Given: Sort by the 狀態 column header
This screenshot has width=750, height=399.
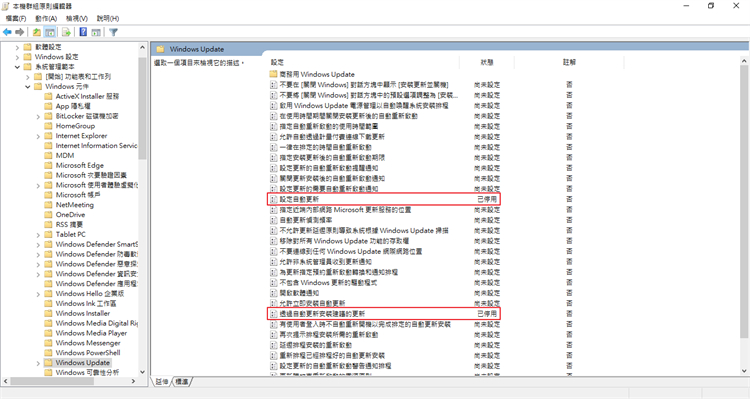Looking at the screenshot, I should click(487, 62).
